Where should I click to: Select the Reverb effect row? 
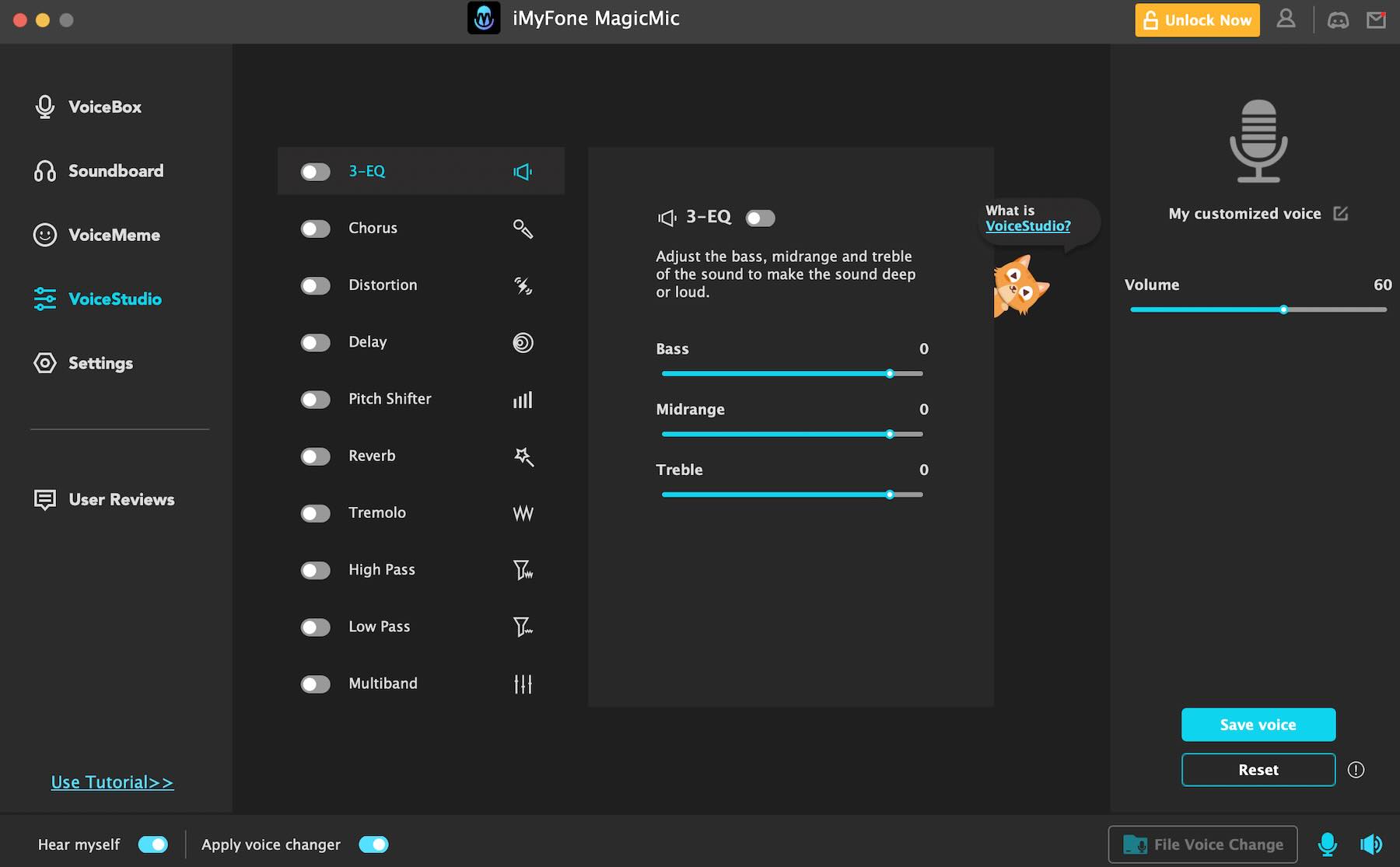pyautogui.click(x=420, y=456)
